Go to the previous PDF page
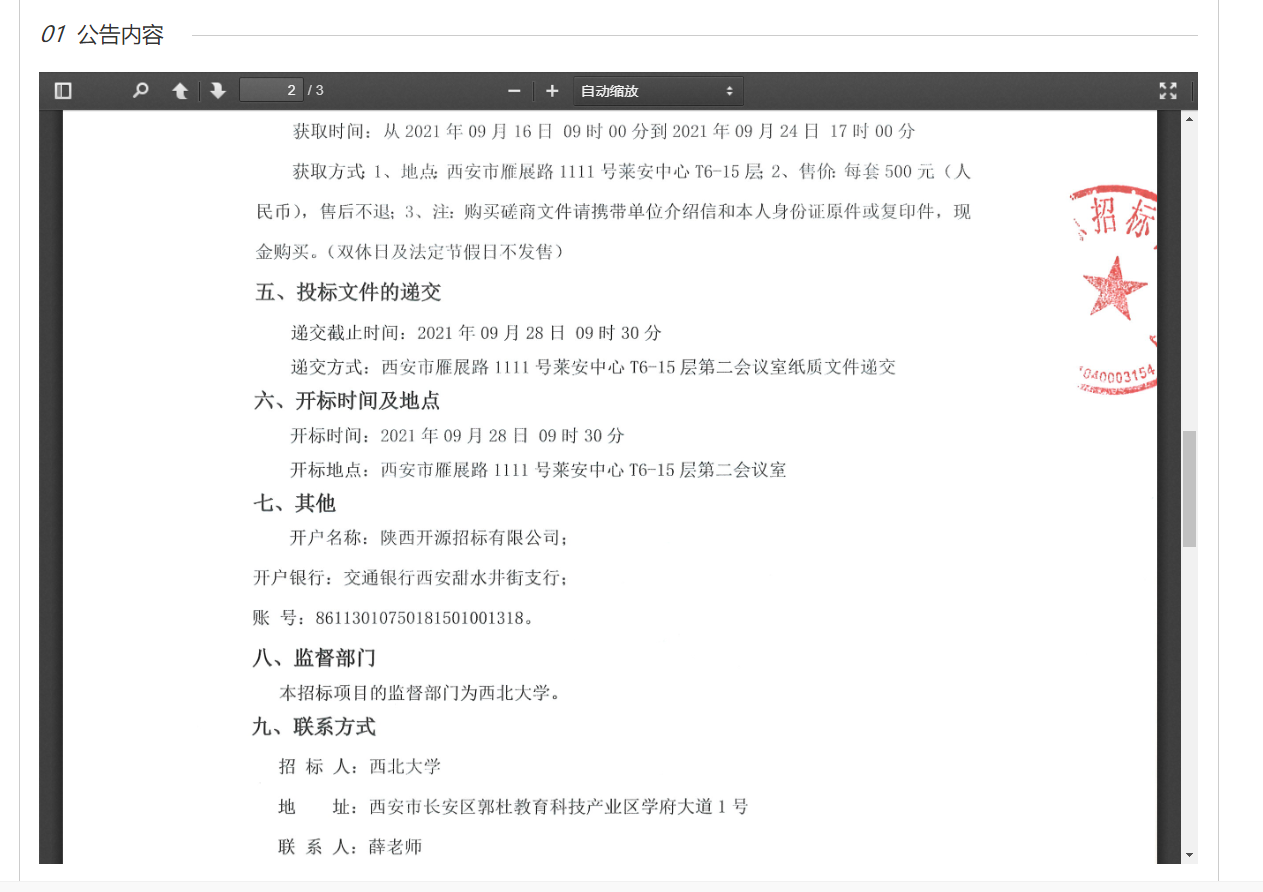Screen dimensions: 1263x892 (x=180, y=91)
